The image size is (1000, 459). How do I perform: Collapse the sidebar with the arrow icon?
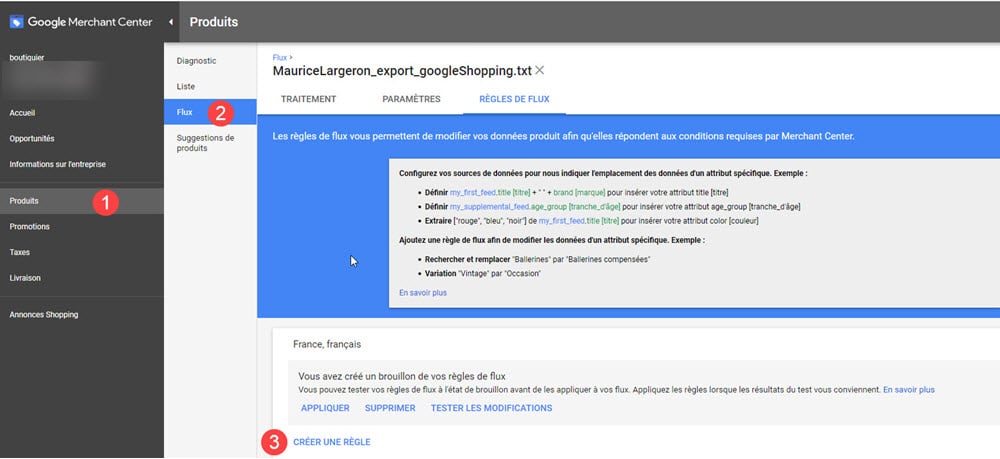tap(170, 21)
